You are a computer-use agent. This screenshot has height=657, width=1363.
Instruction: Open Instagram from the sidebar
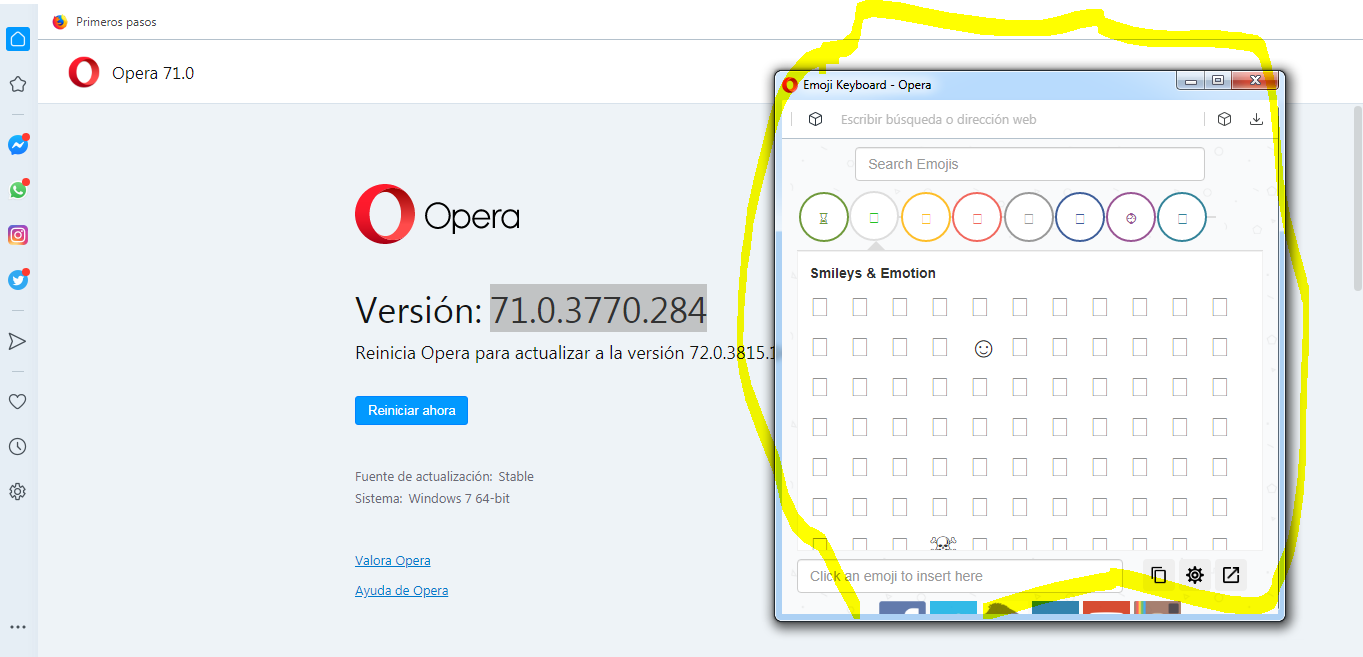[18, 235]
